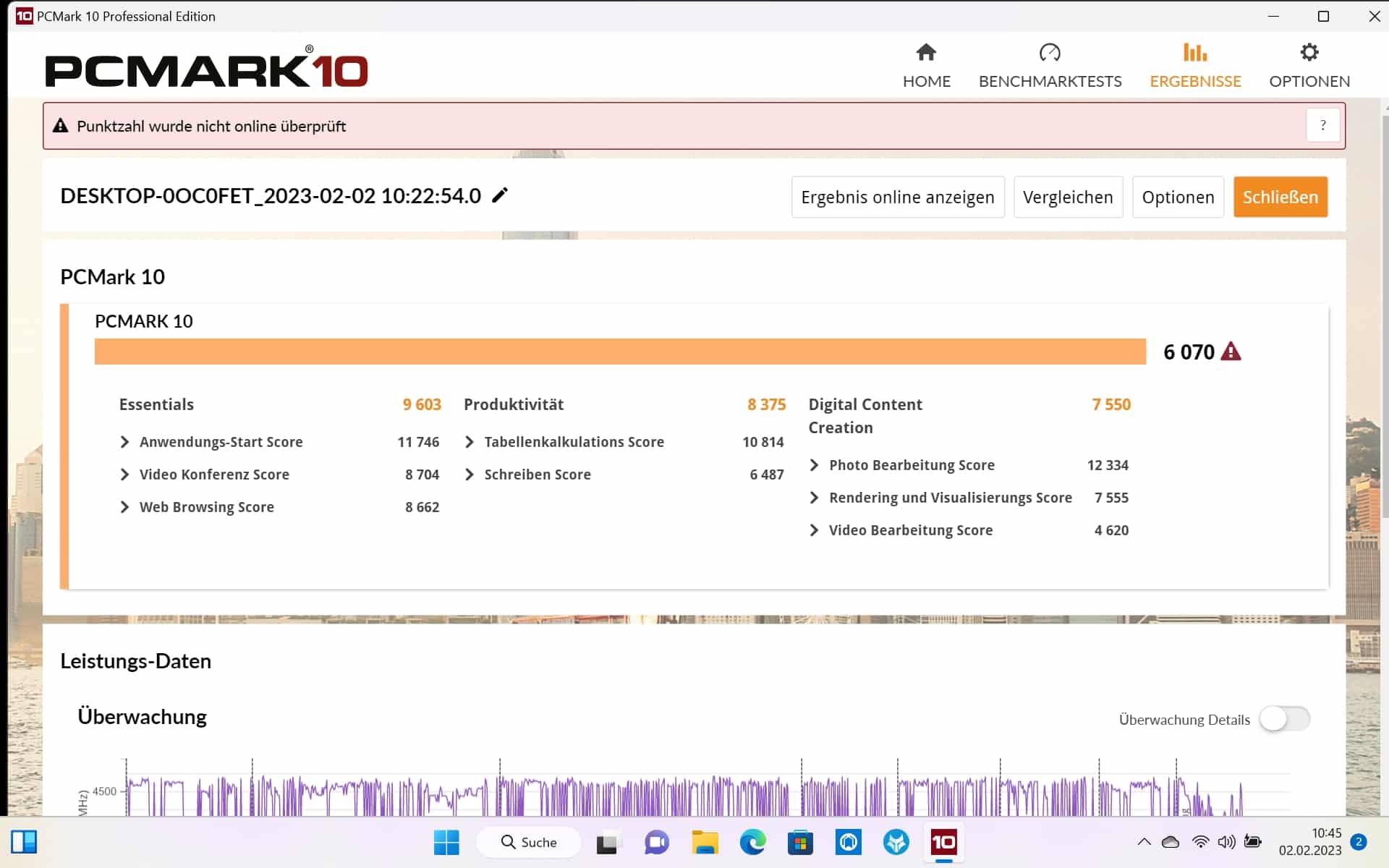Click the pencil icon to rename result
1389x868 pixels.
(x=500, y=195)
